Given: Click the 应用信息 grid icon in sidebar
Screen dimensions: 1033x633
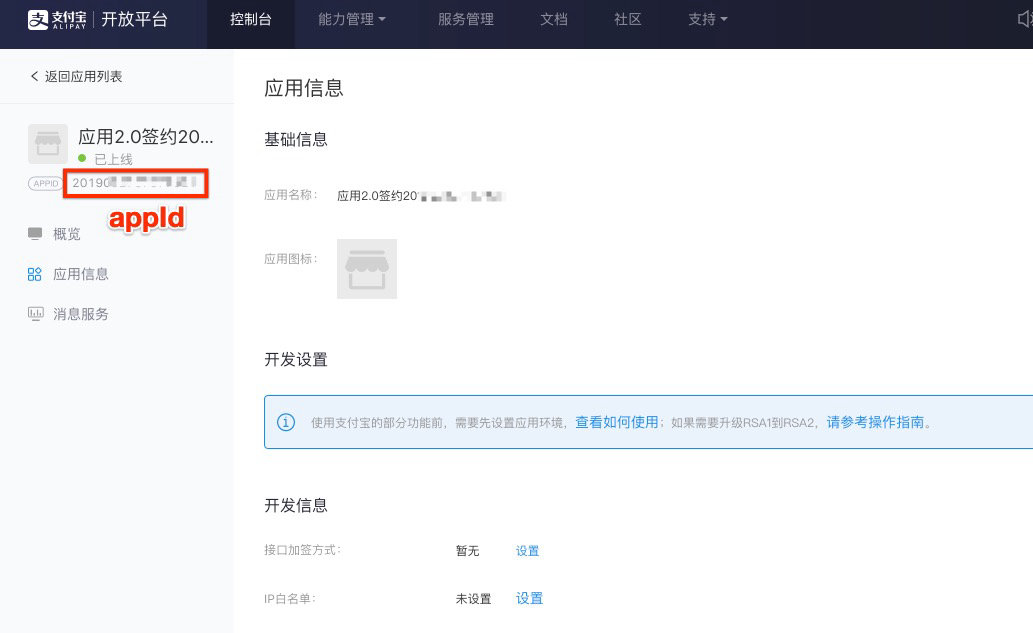Looking at the screenshot, I should tap(35, 274).
